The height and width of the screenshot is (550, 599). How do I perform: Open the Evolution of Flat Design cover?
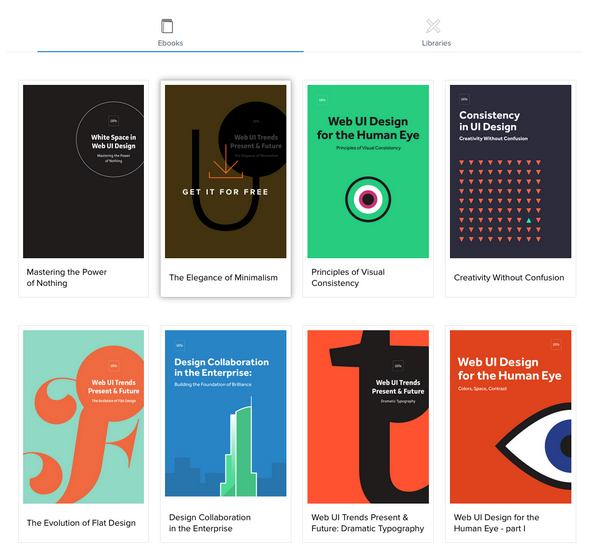pyautogui.click(x=83, y=417)
